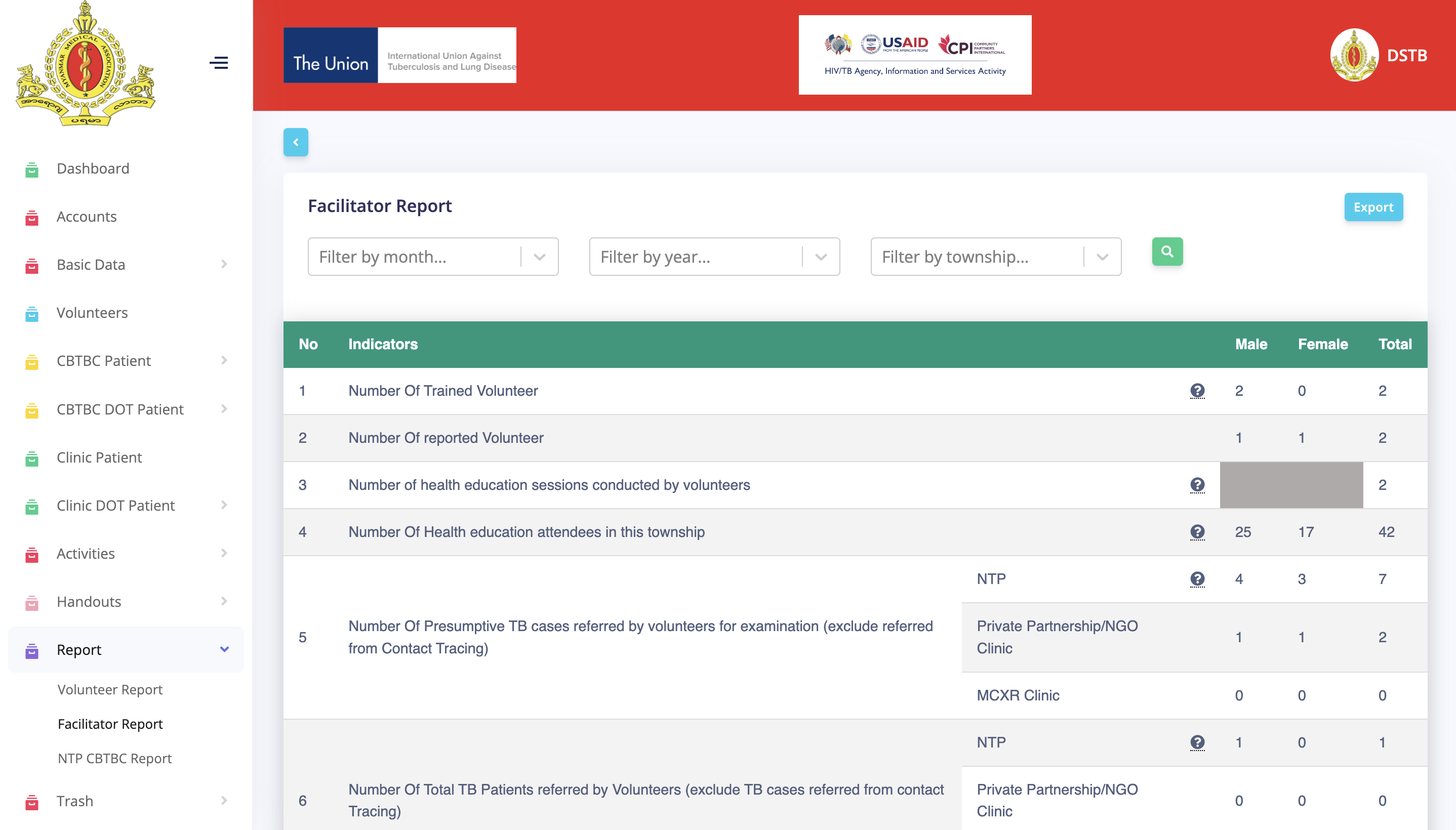
Task: Show help for health education sessions indicator
Action: pyautogui.click(x=1198, y=485)
